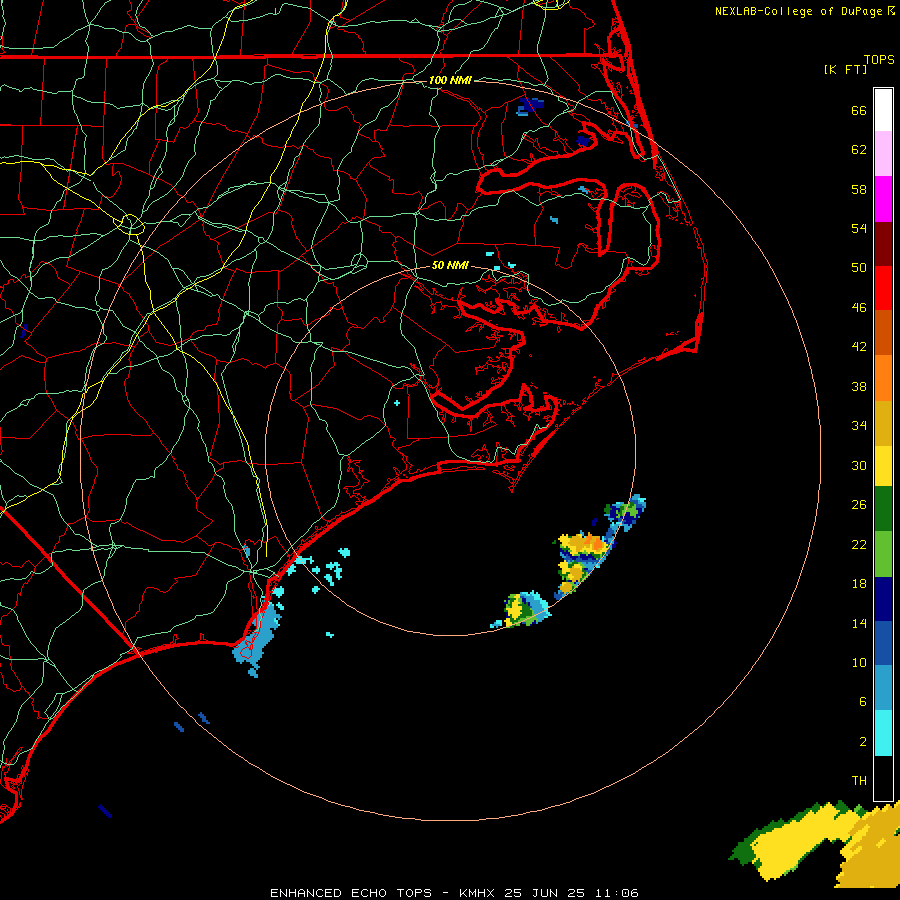Image resolution: width=900 pixels, height=900 pixels.
Task: Click the 30 value on the legend scale
Action: 859,465
